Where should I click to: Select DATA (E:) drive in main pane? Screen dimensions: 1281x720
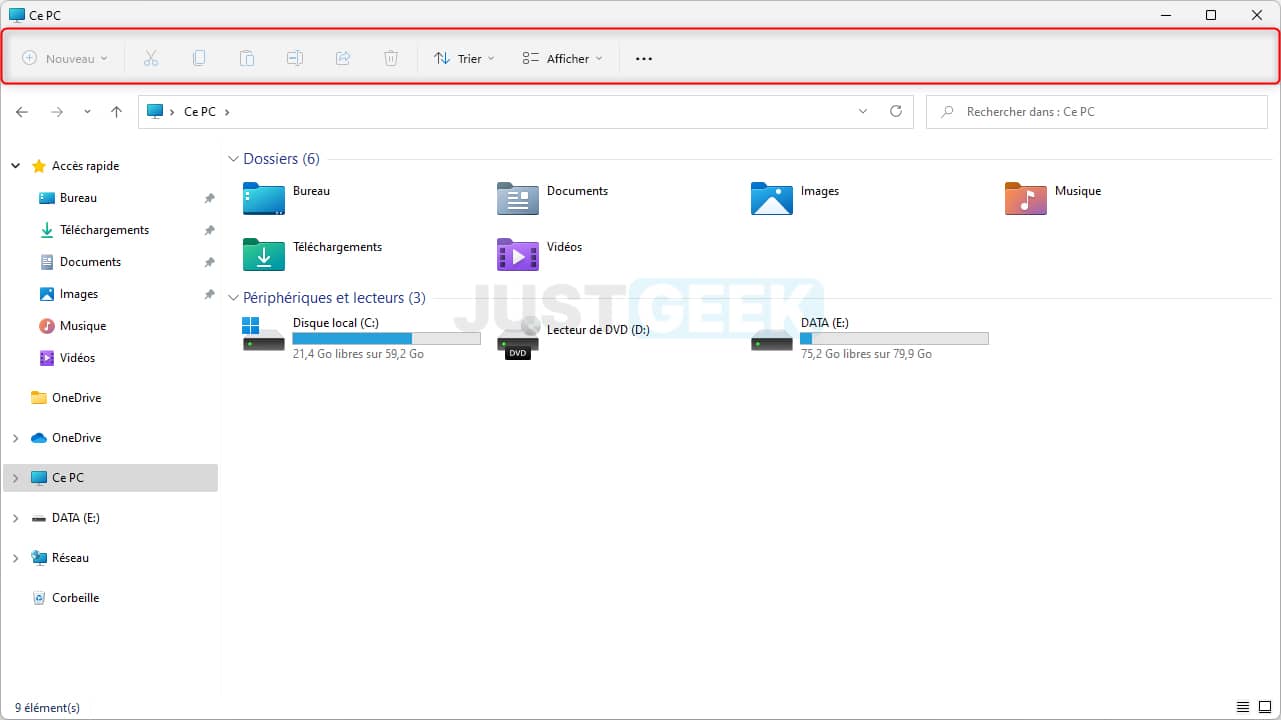(870, 338)
